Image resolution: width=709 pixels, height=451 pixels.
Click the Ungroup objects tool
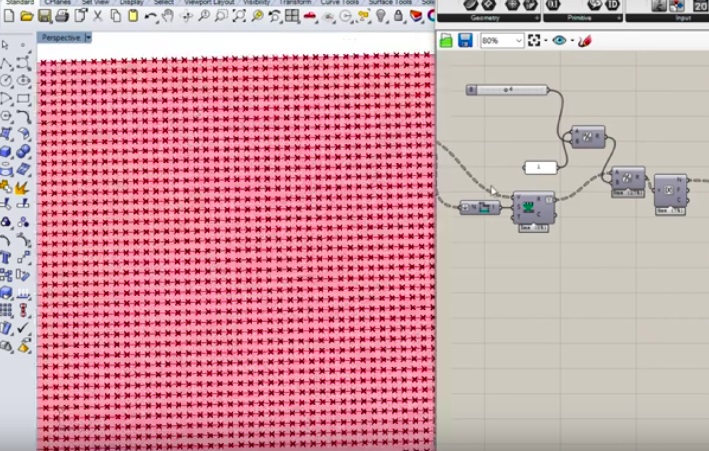(23, 222)
